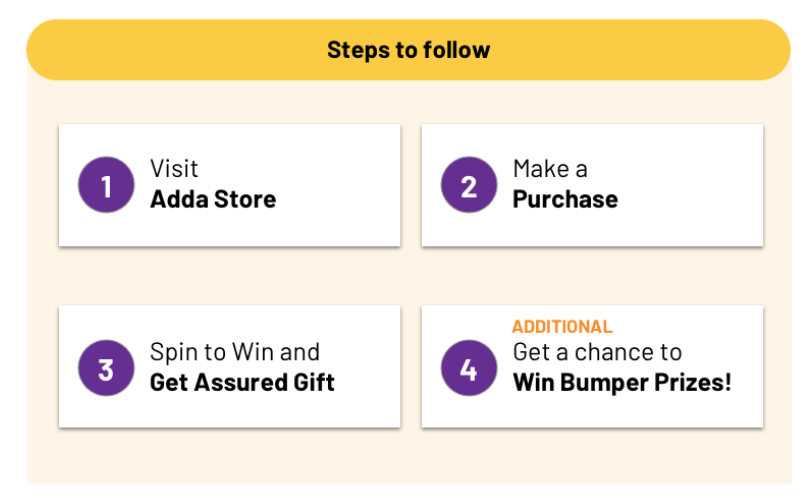Open the Visit Adda Store card
807x498 pixels.
230,185
